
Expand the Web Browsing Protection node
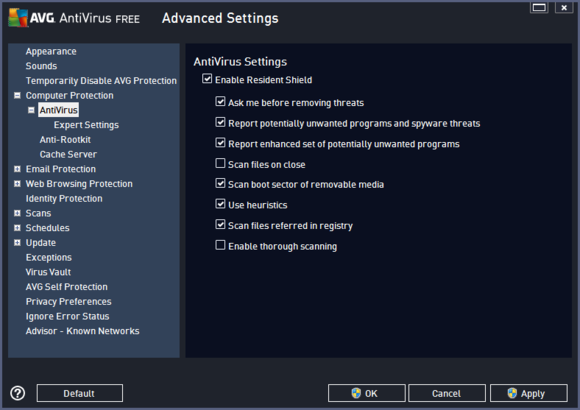[17, 184]
